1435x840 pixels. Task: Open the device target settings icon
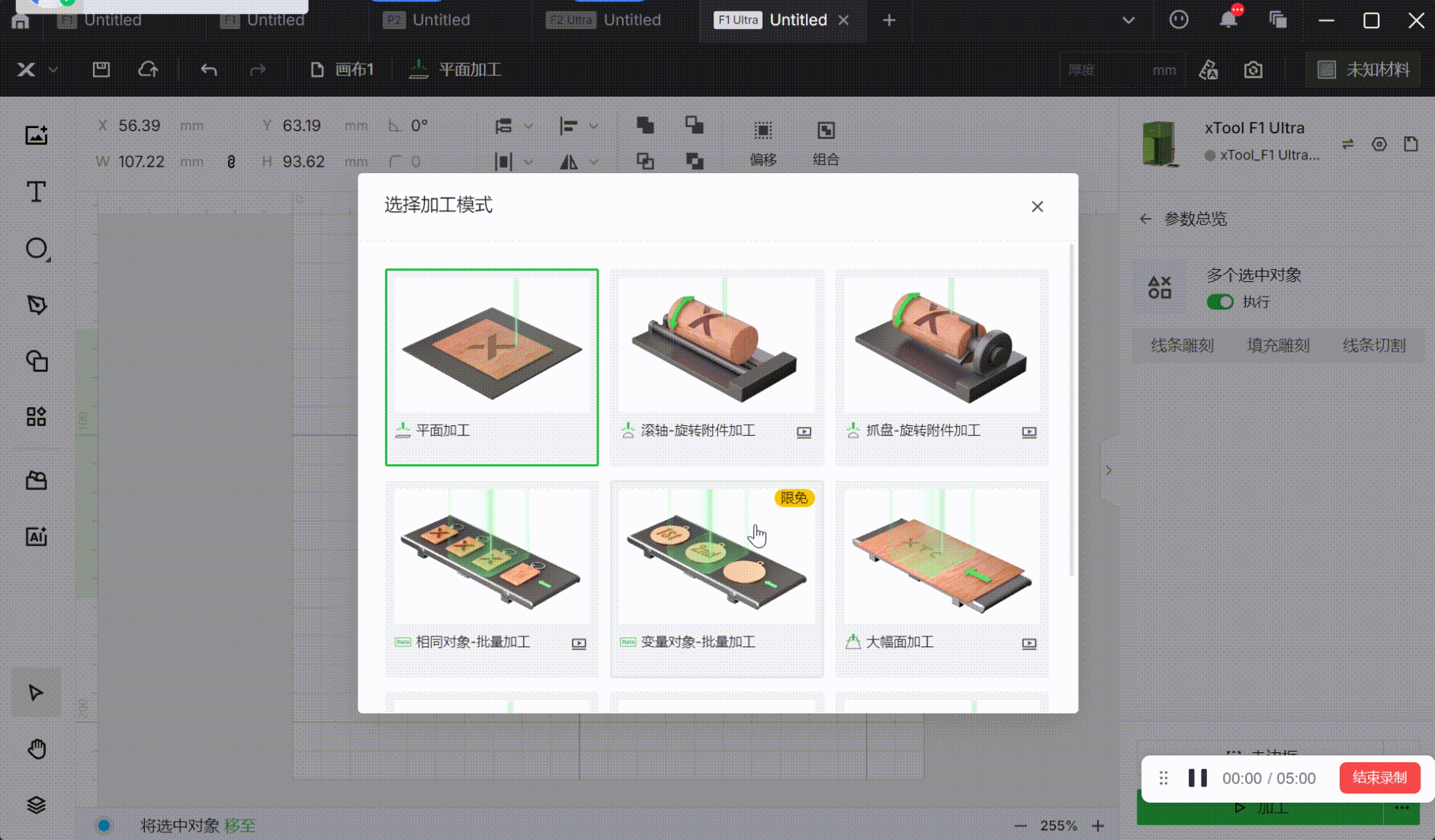[1379, 144]
